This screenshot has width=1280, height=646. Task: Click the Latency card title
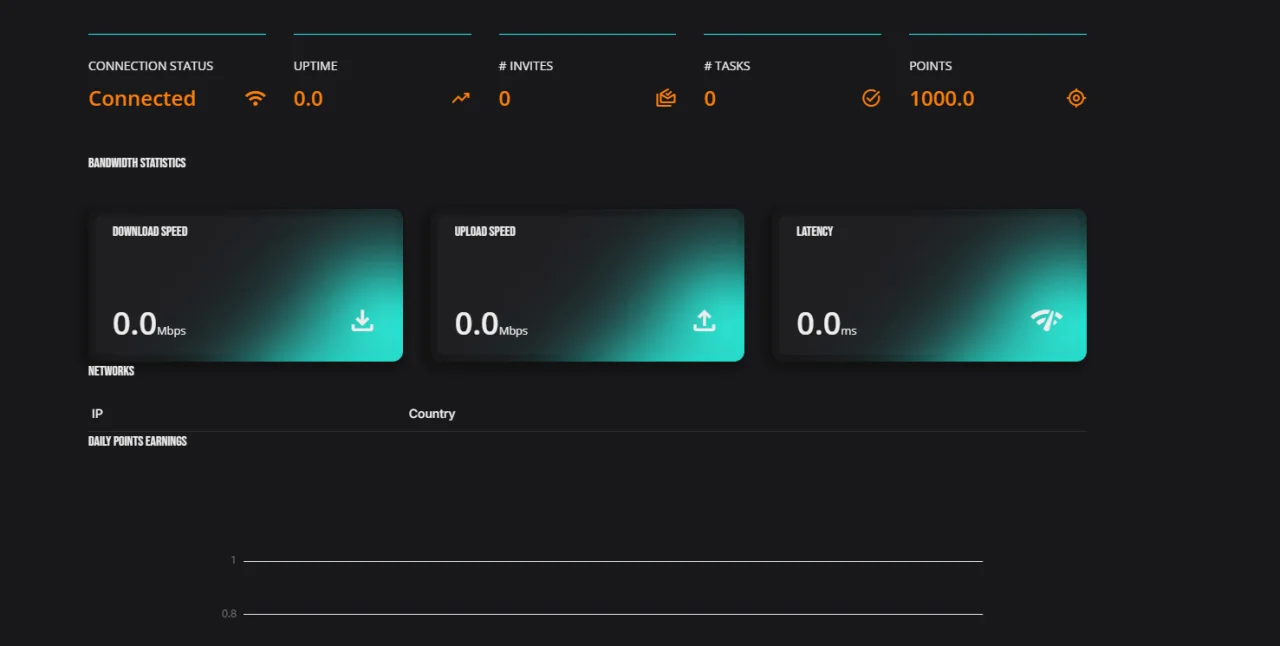click(815, 231)
